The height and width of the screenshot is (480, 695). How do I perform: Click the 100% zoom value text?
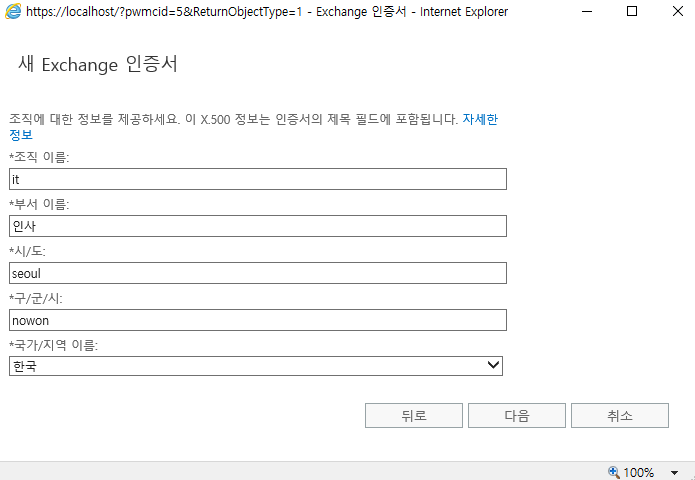[x=638, y=472]
